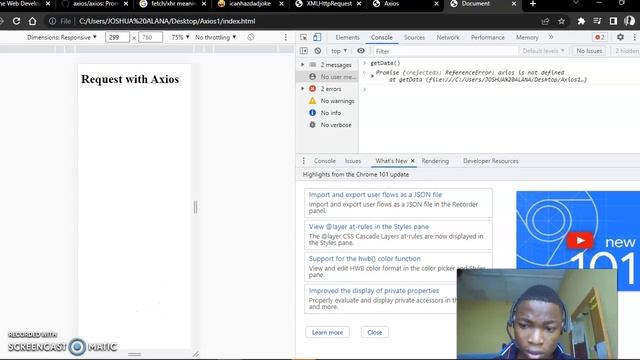The image size is (640, 360).
Task: Activate inspect element picker
Action: (x=303, y=37)
